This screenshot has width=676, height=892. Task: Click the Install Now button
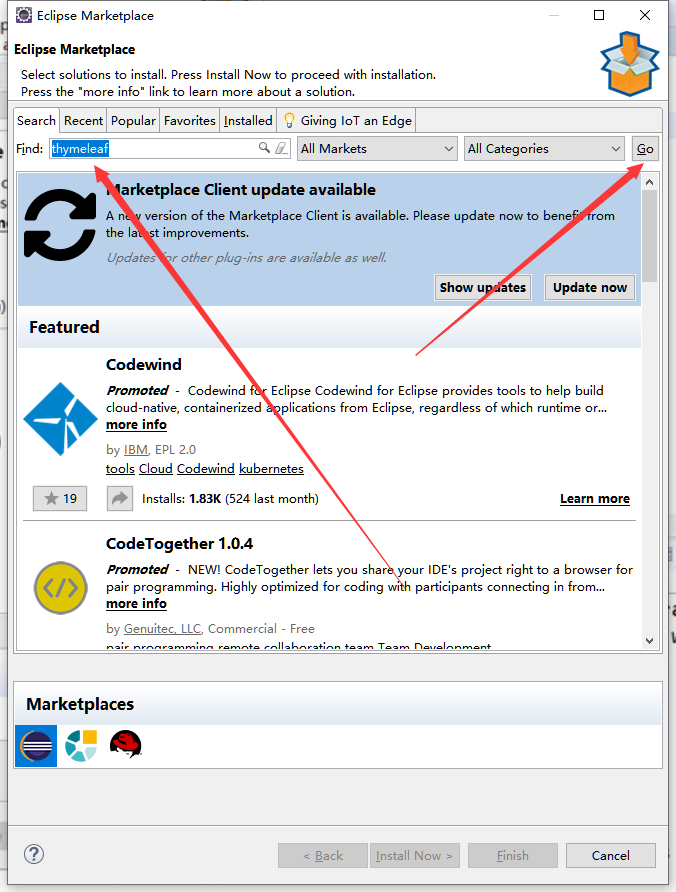[415, 856]
